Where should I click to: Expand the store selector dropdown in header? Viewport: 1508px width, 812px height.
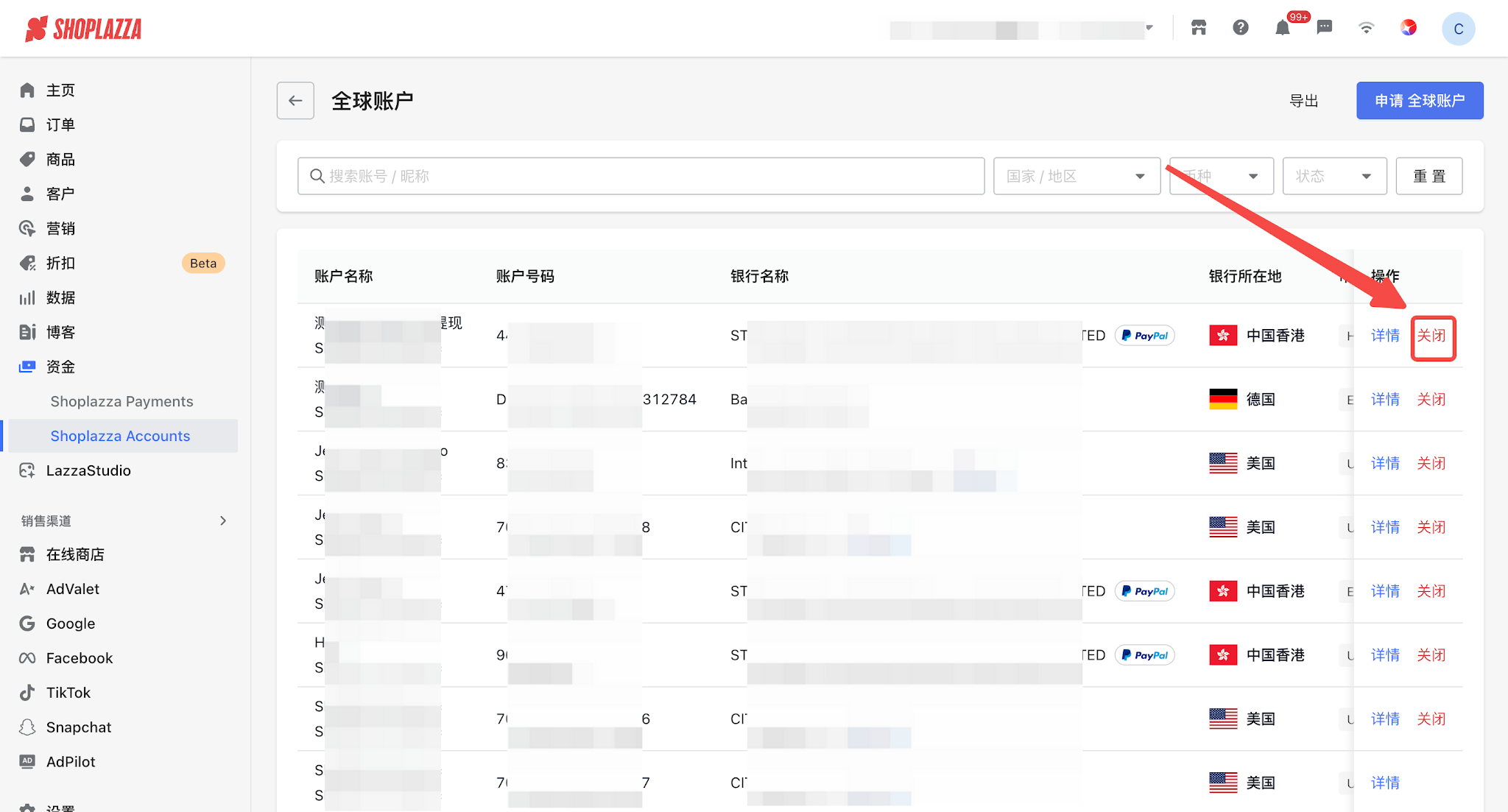(x=1149, y=28)
